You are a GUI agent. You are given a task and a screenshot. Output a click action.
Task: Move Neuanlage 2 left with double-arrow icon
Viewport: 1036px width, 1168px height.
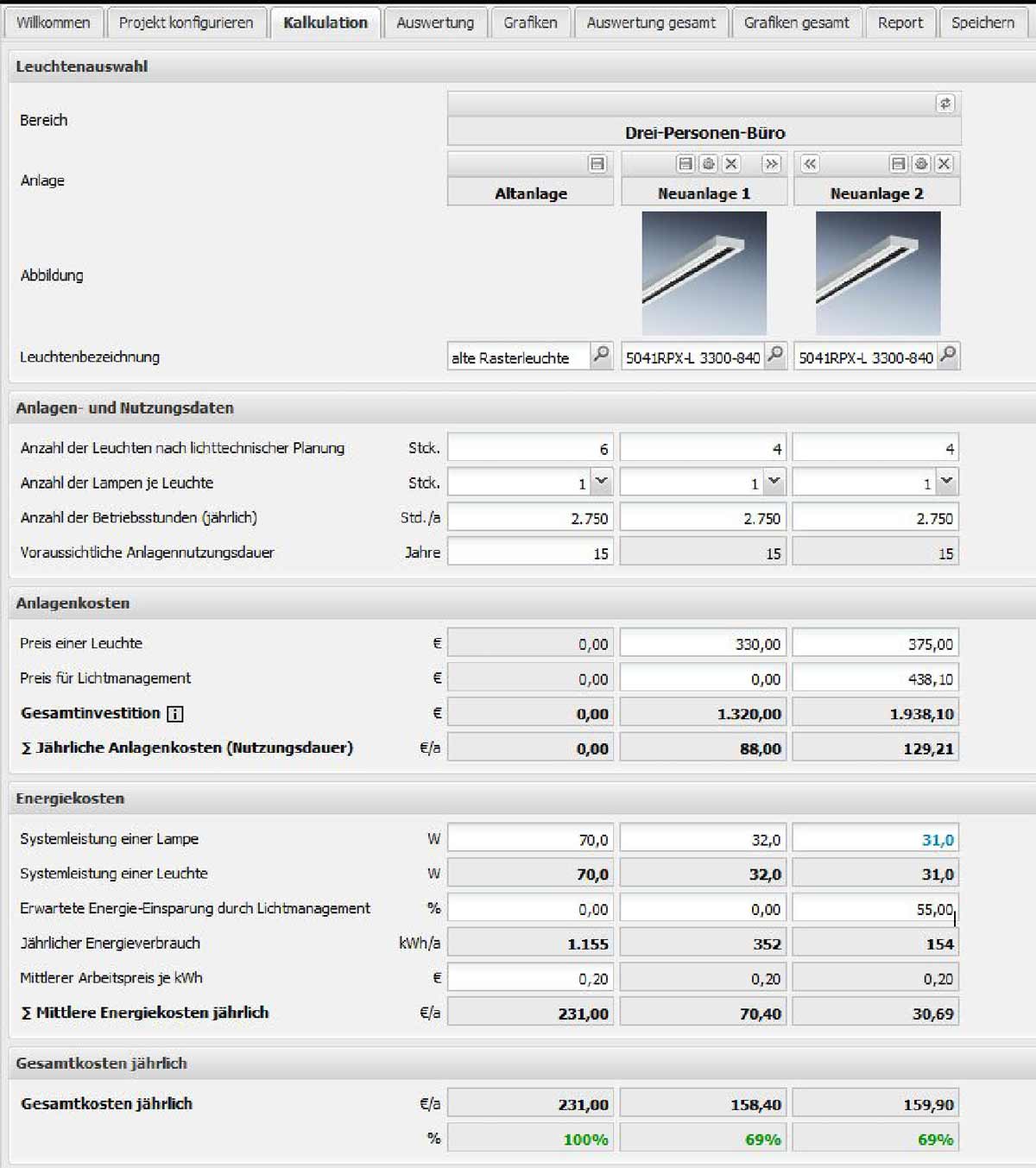(x=810, y=164)
